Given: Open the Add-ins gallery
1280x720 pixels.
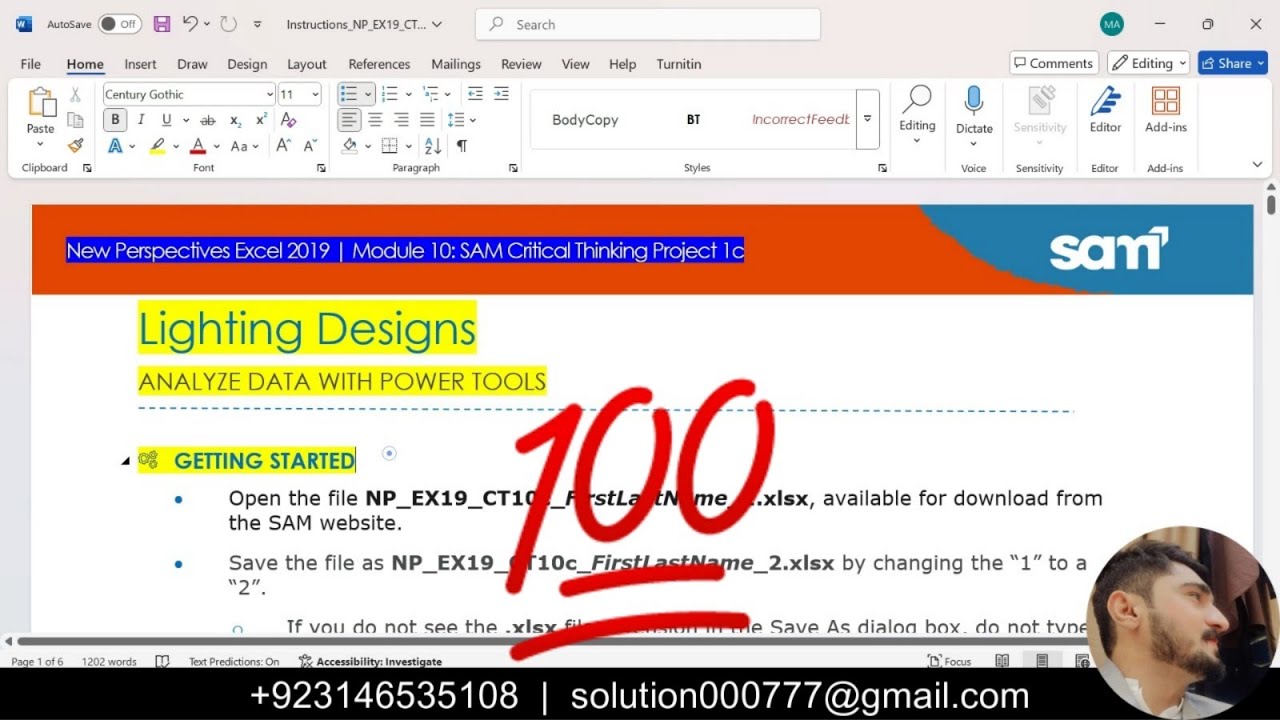Looking at the screenshot, I should point(1165,110).
